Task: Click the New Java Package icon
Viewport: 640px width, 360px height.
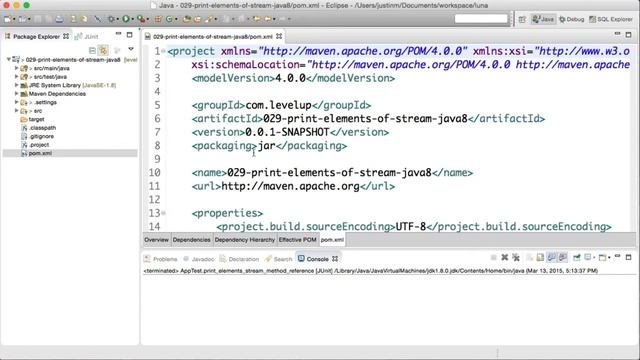Action: tap(158, 19)
